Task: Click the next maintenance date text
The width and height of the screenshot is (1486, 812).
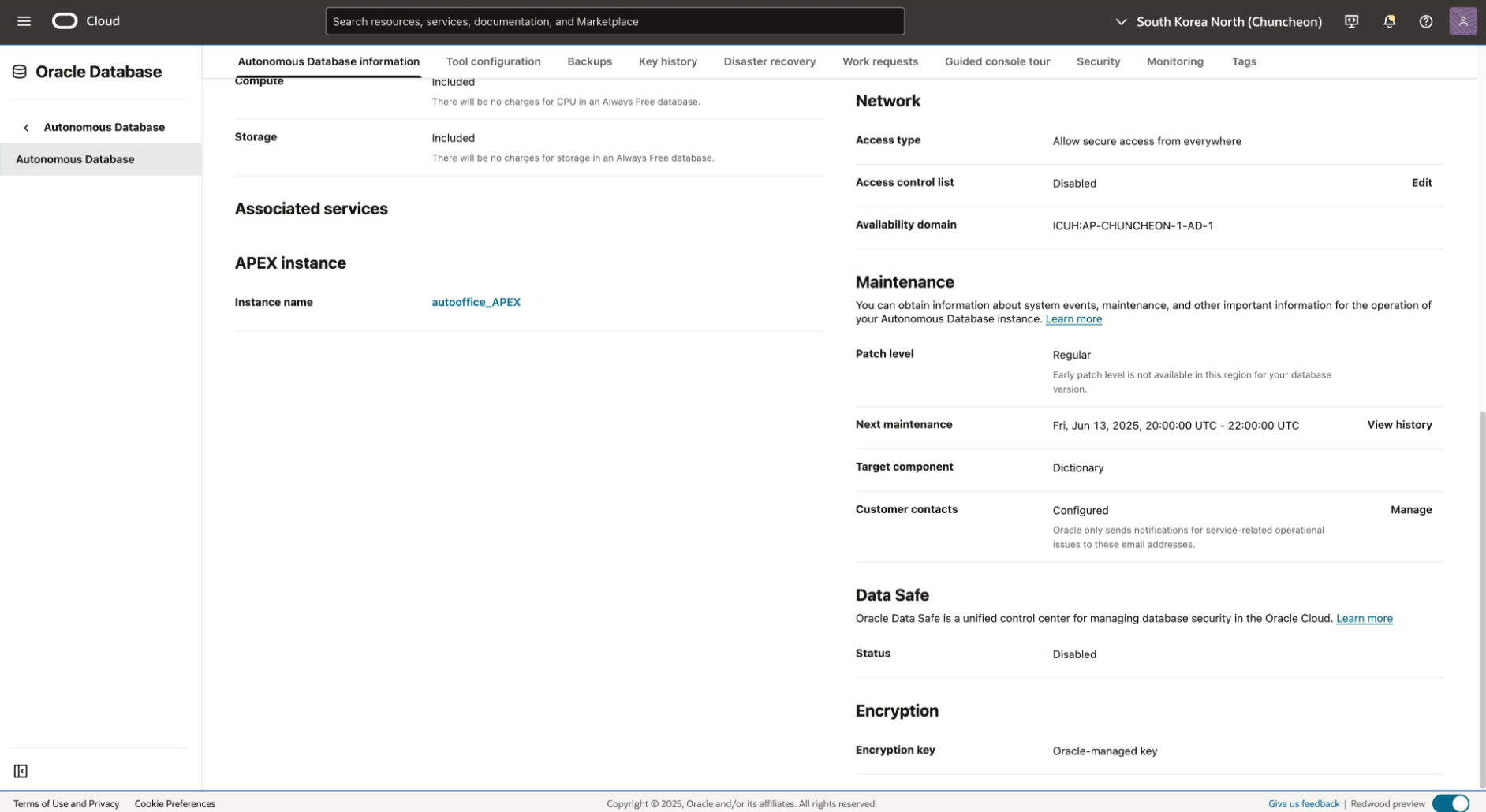Action: (1175, 426)
